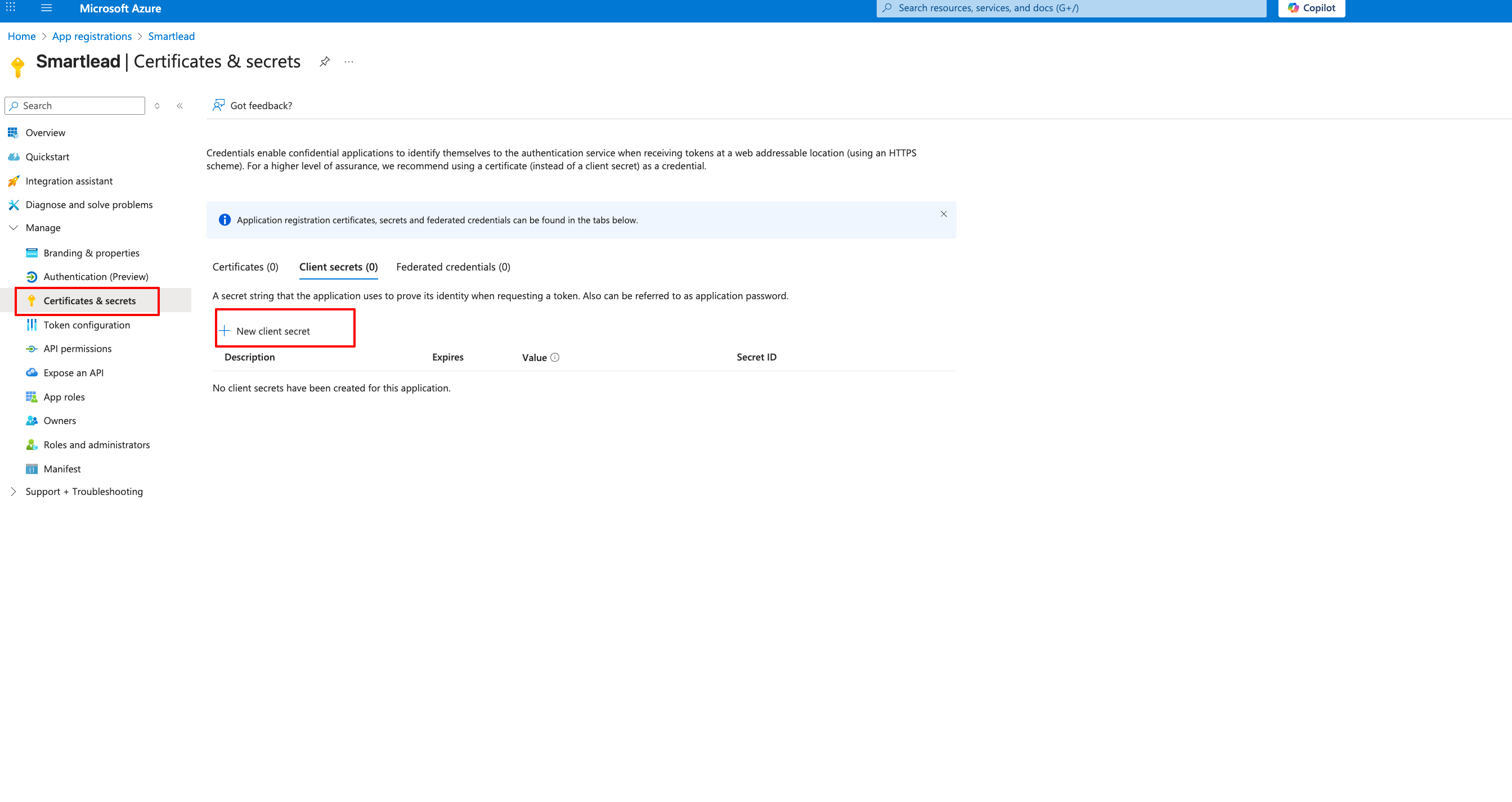Click the Integration assistant rocket icon

tap(13, 181)
